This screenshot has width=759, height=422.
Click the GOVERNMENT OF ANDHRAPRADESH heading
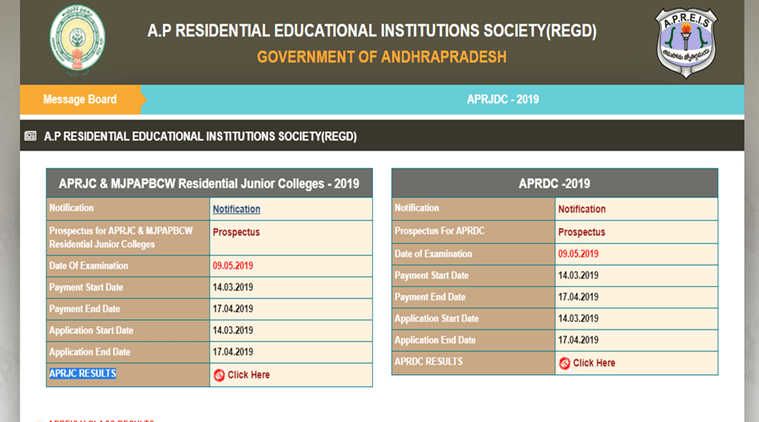381,57
